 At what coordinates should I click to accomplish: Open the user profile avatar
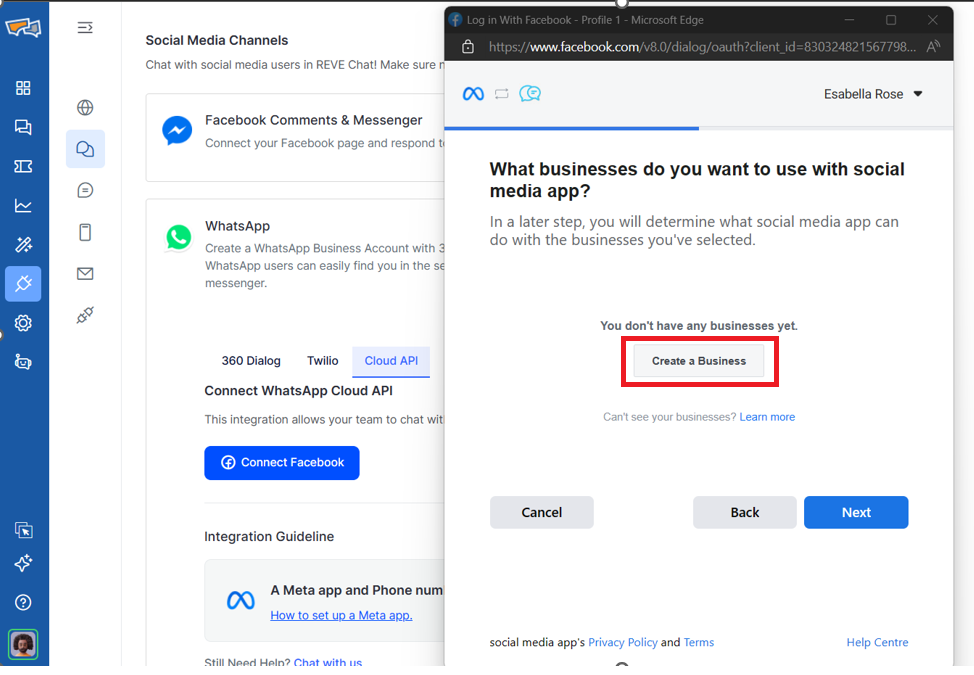click(x=23, y=644)
